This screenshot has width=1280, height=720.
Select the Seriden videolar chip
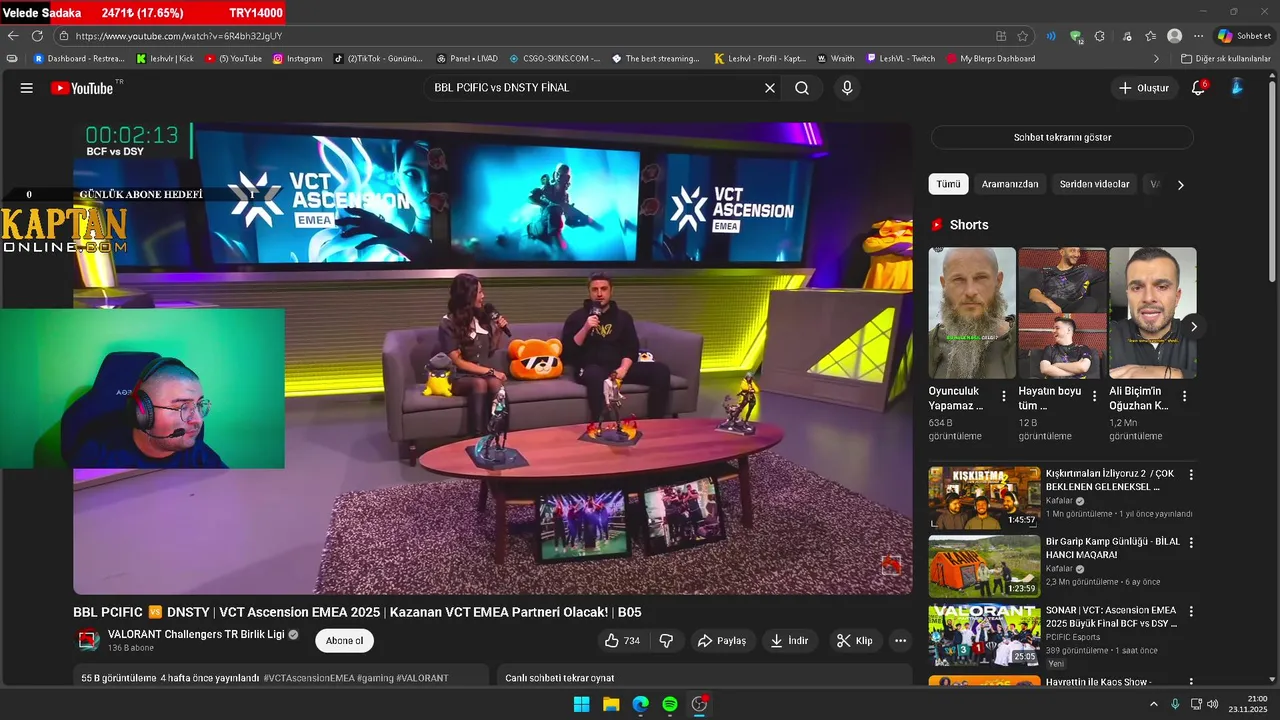[1095, 184]
